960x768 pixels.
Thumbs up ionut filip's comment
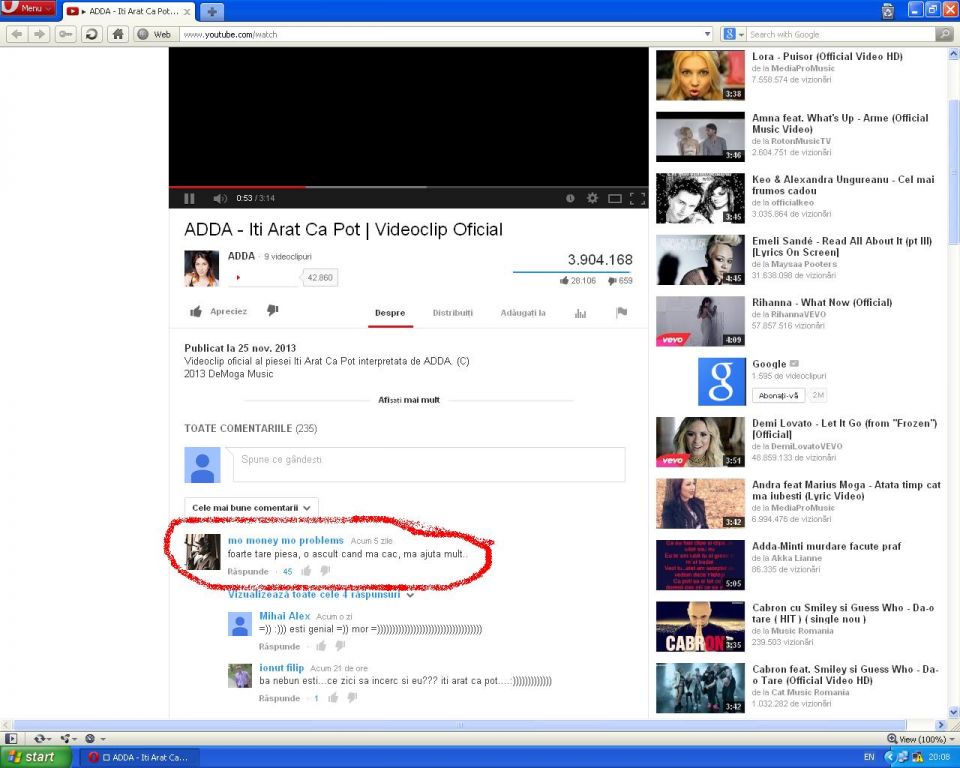pyautogui.click(x=333, y=698)
